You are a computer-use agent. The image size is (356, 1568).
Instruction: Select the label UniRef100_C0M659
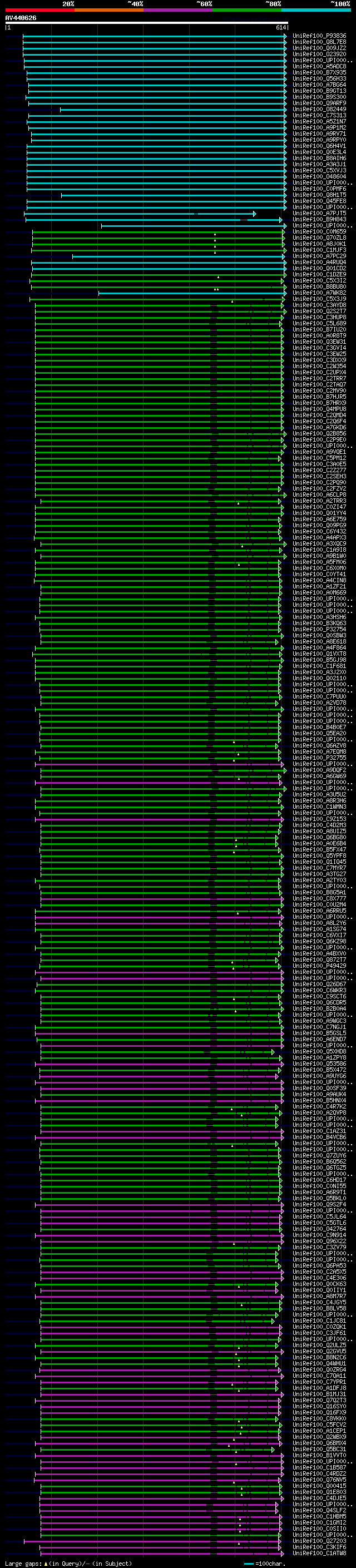319,231
